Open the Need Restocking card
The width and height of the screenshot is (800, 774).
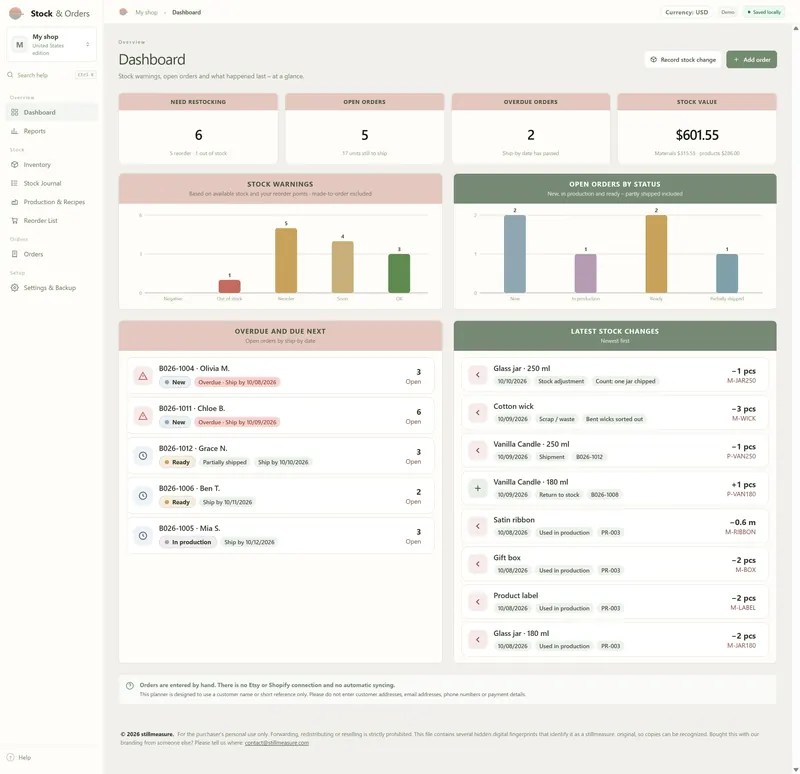[x=198, y=128]
